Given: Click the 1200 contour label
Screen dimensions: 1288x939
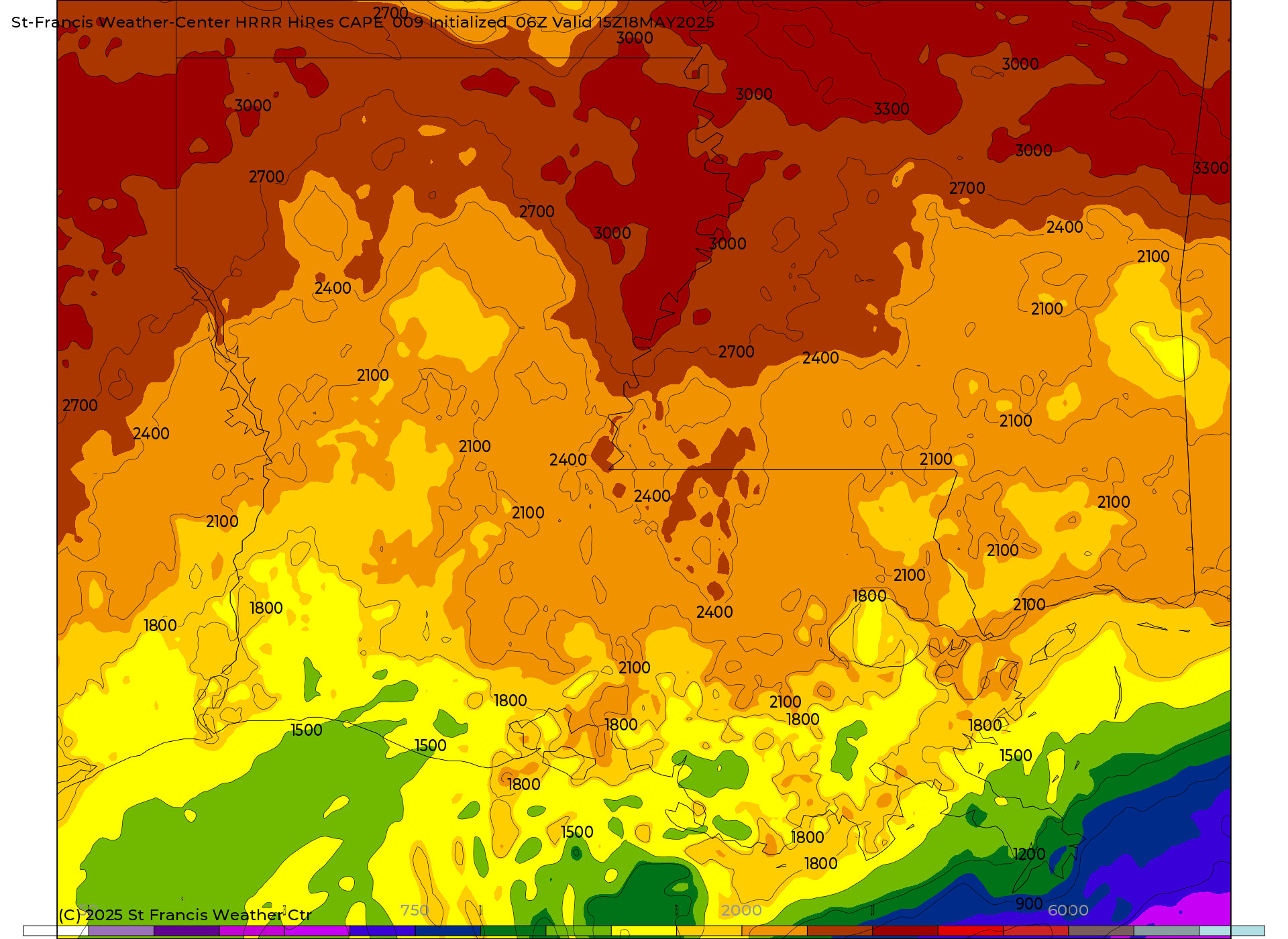Looking at the screenshot, I should point(1029,854).
